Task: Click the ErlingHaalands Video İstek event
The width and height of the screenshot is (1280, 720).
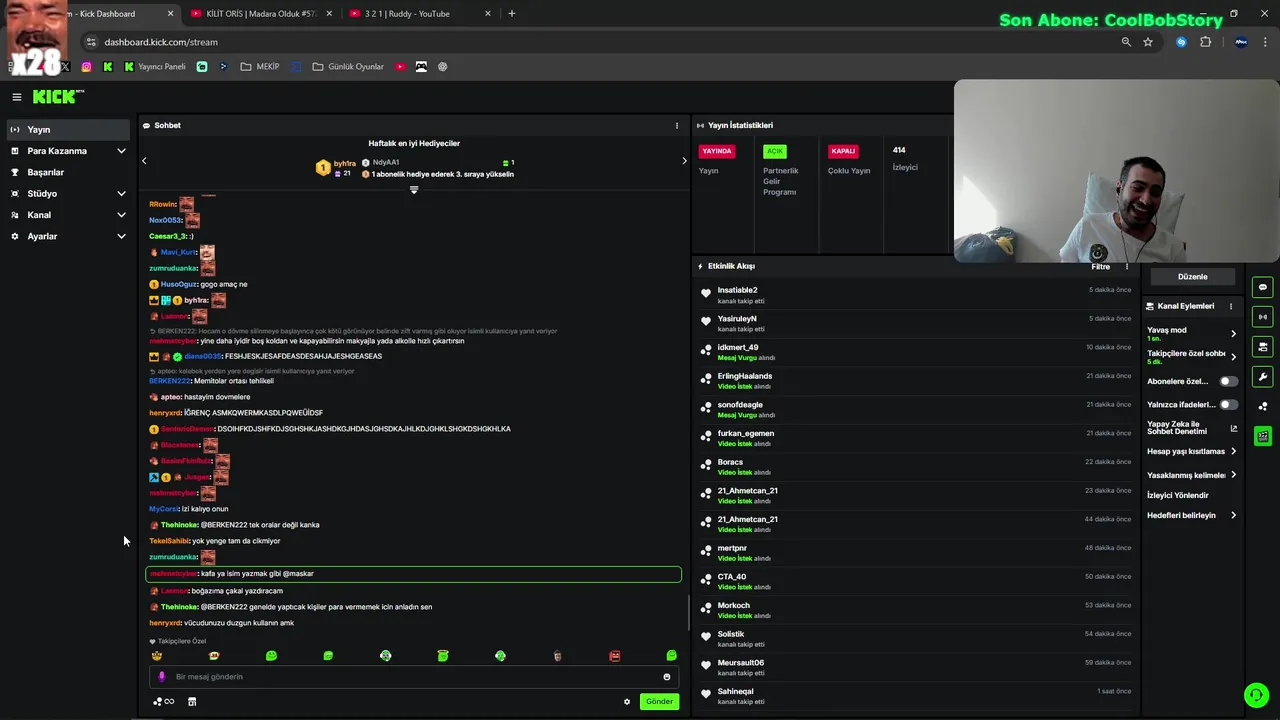Action: tap(916, 381)
